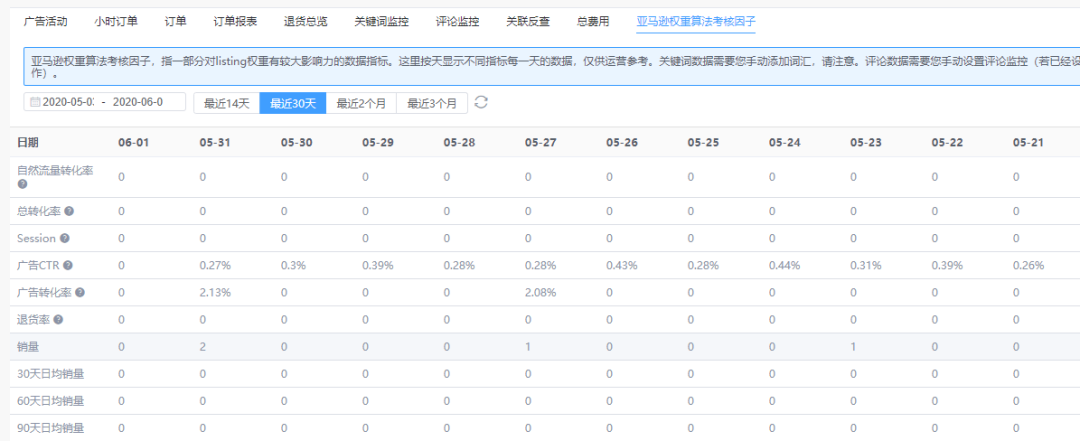
Task: Open 评论监控 tab
Action: pyautogui.click(x=457, y=21)
